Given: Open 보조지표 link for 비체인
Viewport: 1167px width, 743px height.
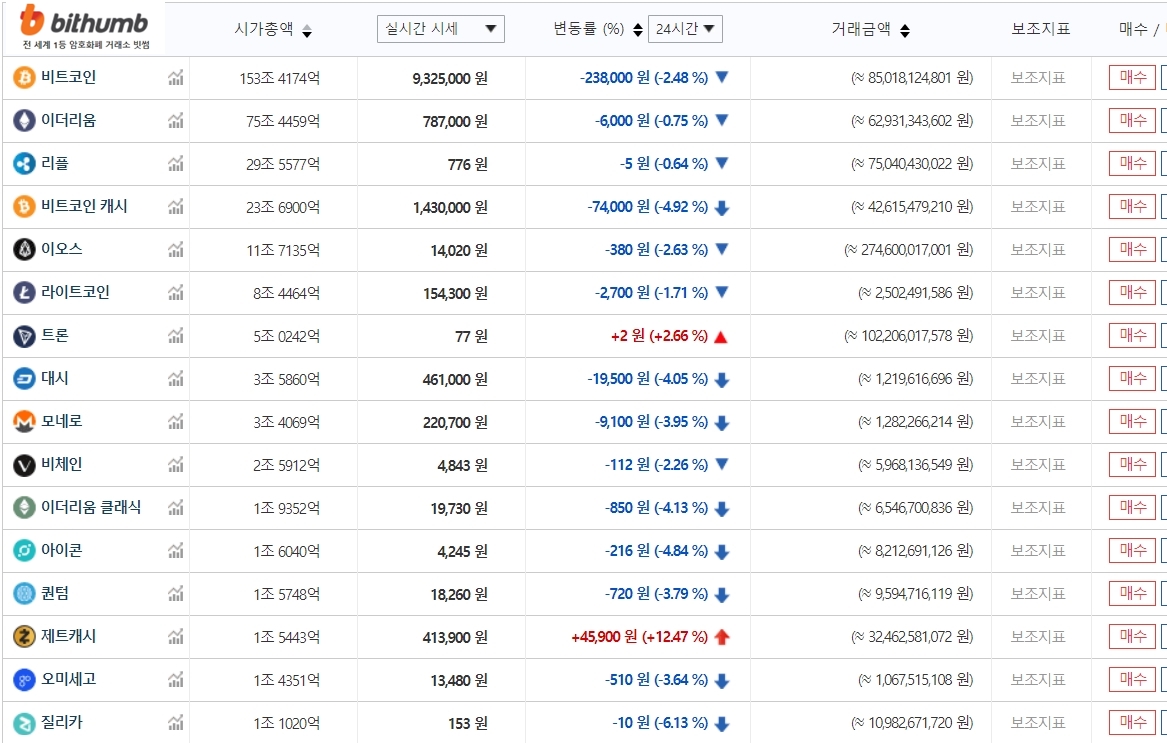Looking at the screenshot, I should tap(1038, 465).
